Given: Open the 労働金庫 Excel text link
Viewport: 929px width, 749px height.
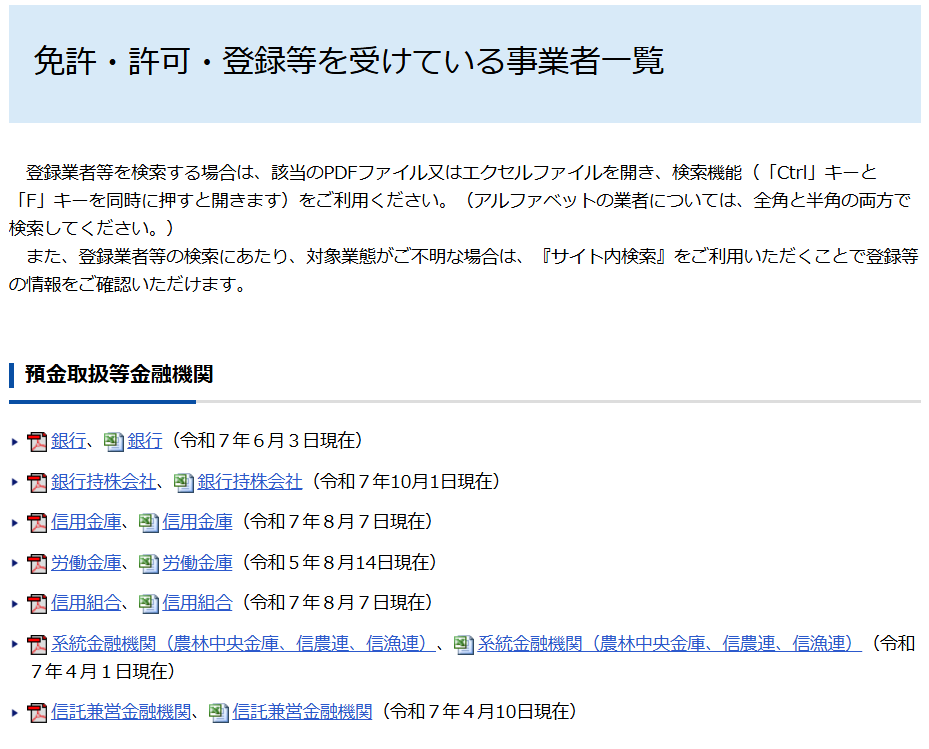Looking at the screenshot, I should pyautogui.click(x=197, y=562).
